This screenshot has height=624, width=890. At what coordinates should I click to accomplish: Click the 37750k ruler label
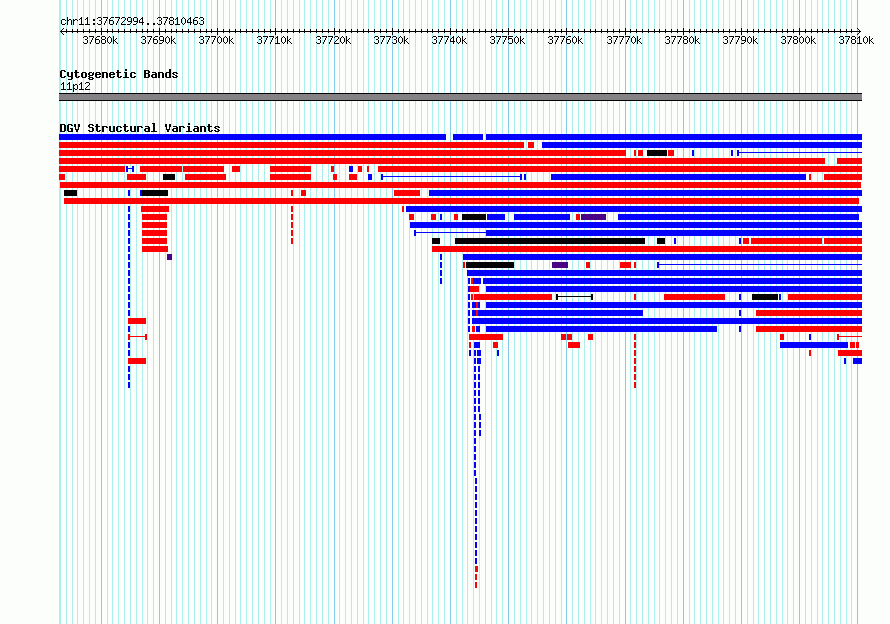[507, 40]
